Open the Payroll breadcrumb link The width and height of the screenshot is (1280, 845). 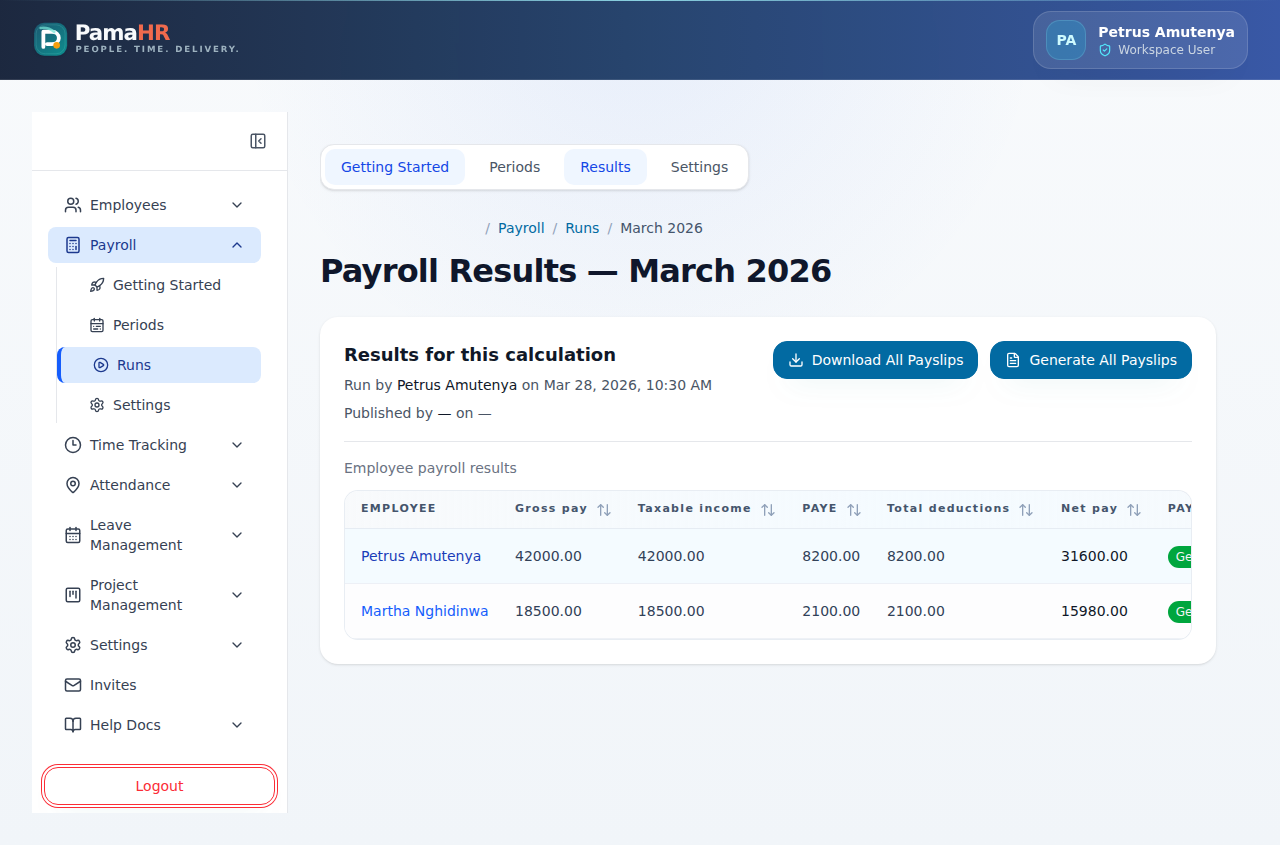[521, 228]
